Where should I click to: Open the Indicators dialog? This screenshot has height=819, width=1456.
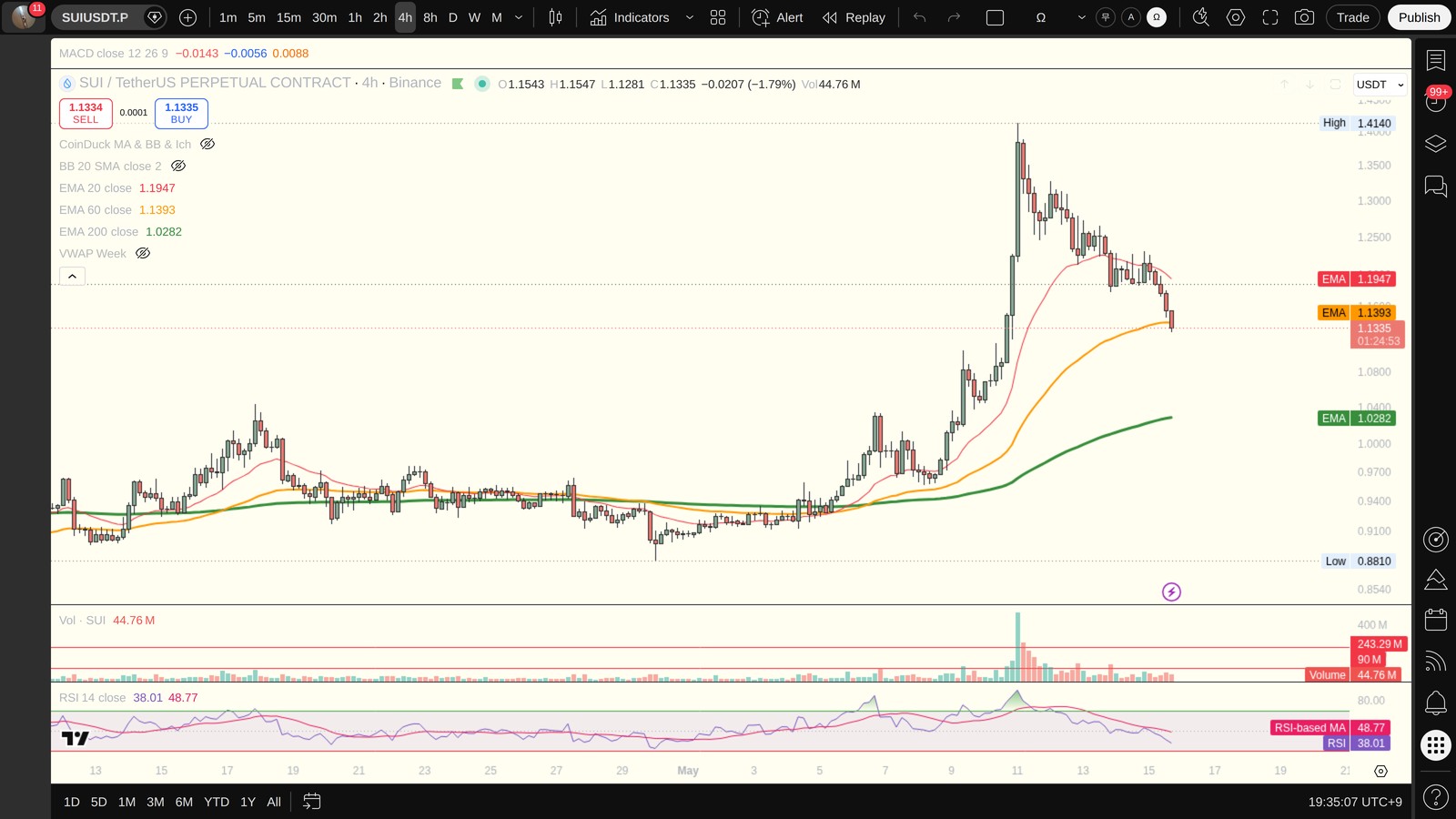click(x=629, y=17)
